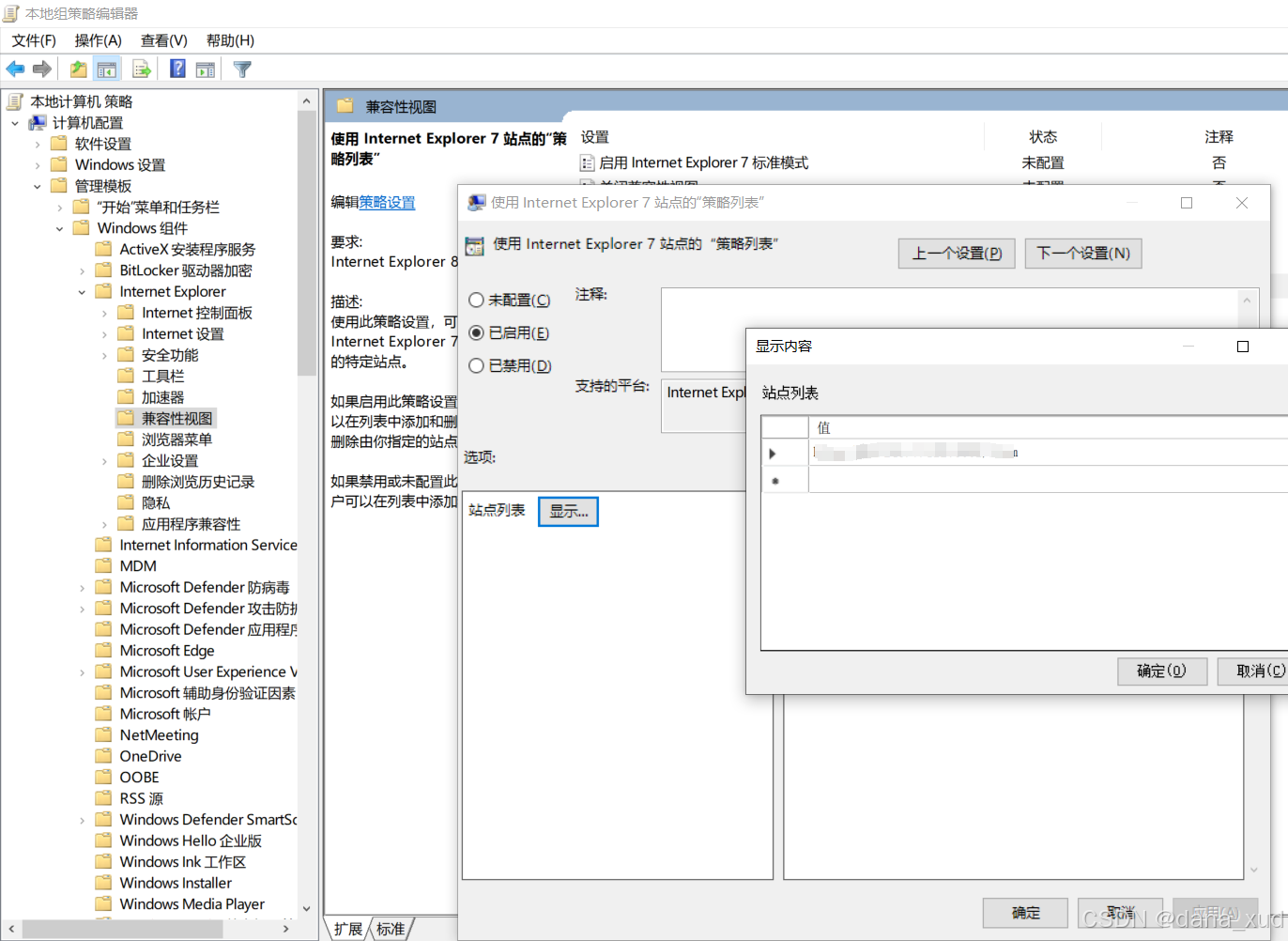Click the 显示... button
This screenshot has width=1288, height=941.
[568, 512]
